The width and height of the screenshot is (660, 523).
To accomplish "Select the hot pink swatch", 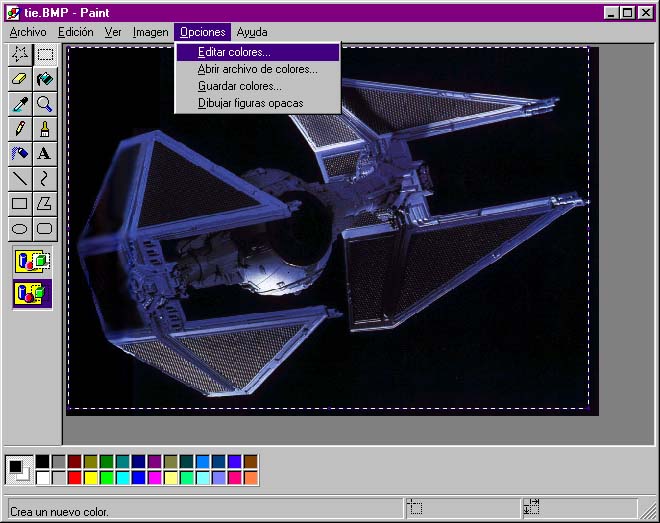I will click(234, 478).
